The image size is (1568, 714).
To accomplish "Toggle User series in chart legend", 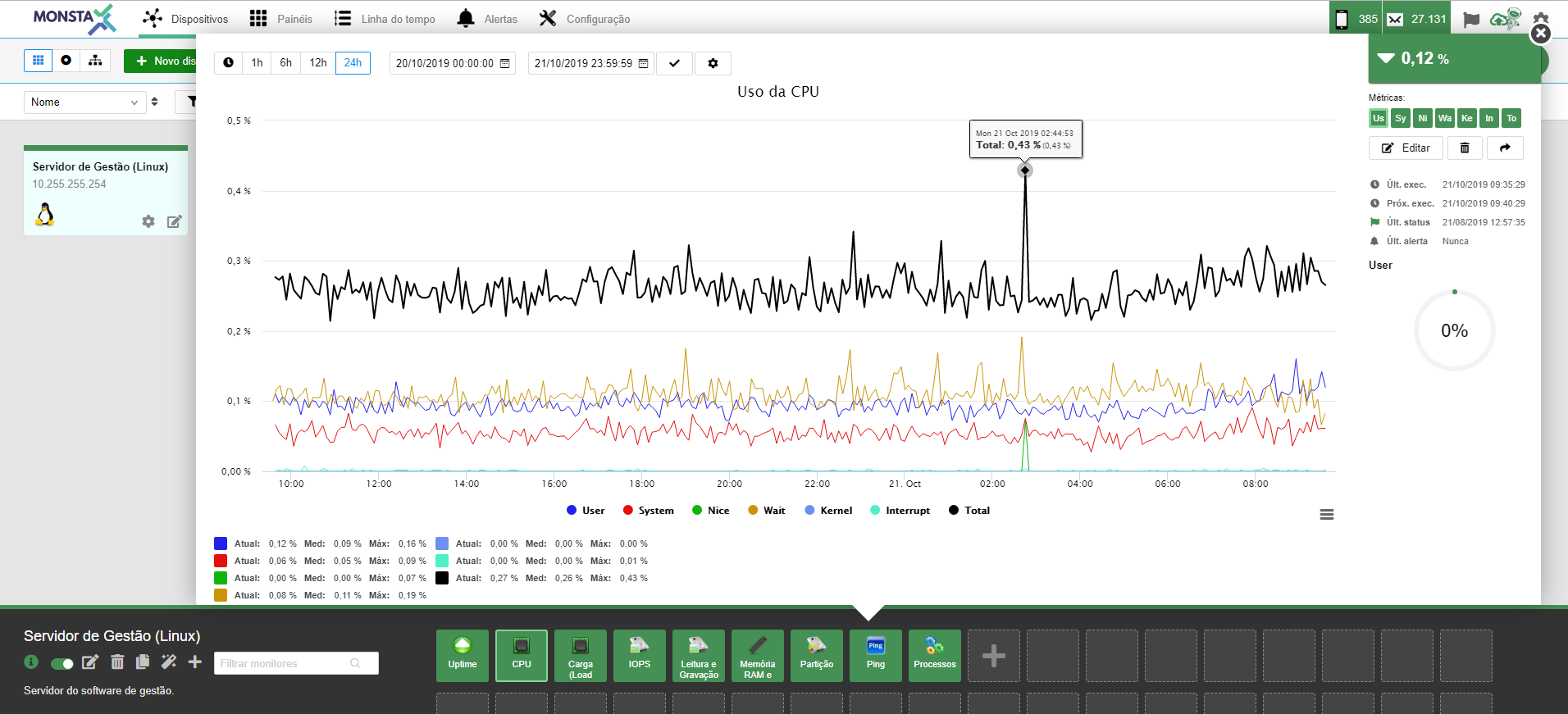I will point(586,510).
